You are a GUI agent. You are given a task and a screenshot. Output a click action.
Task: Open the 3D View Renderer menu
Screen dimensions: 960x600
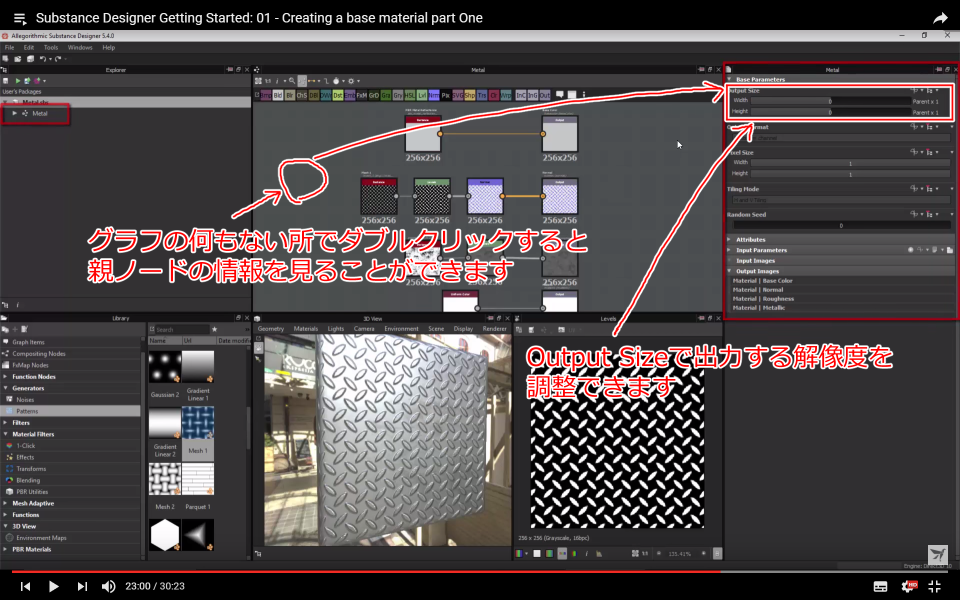pyautogui.click(x=494, y=329)
